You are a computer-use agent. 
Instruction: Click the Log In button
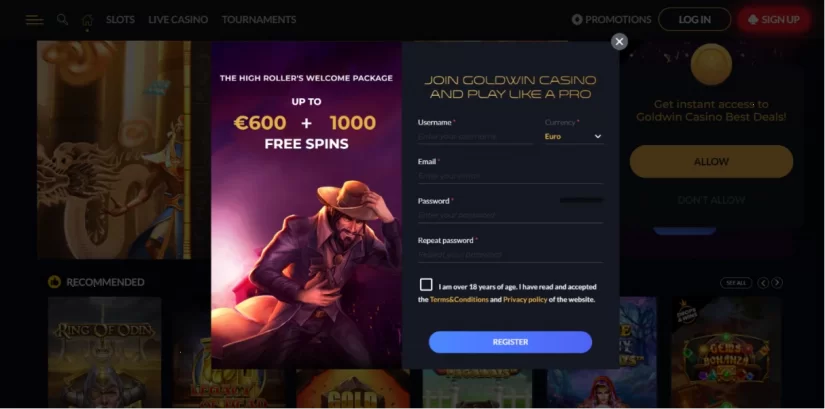click(695, 19)
